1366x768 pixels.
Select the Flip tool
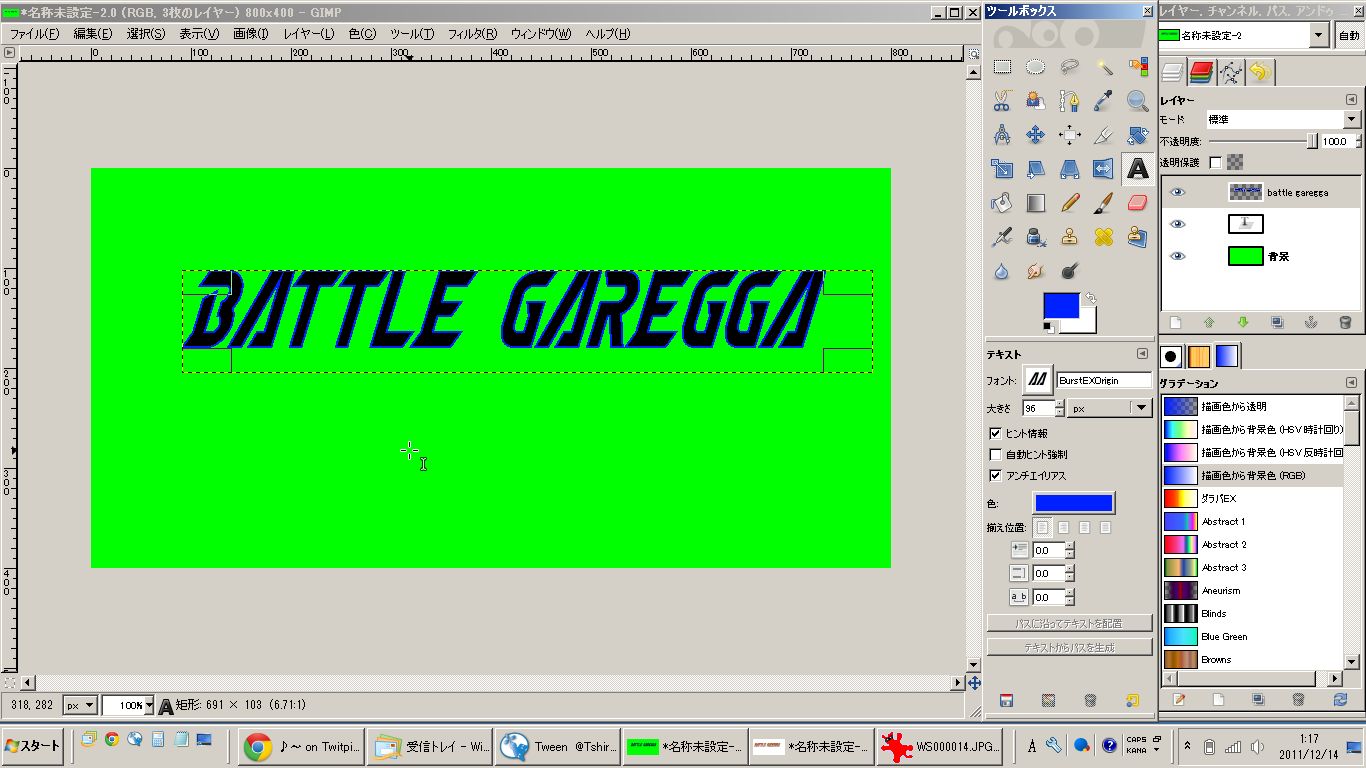click(1104, 169)
